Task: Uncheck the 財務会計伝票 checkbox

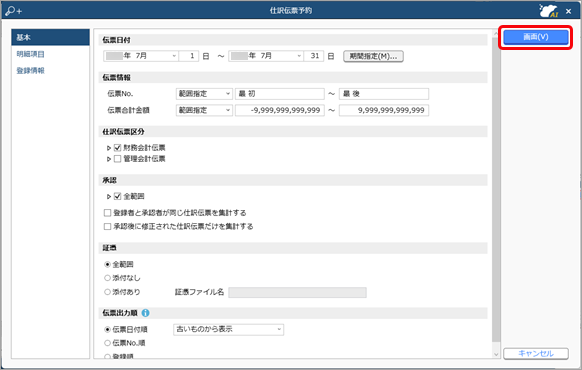Action: point(118,148)
